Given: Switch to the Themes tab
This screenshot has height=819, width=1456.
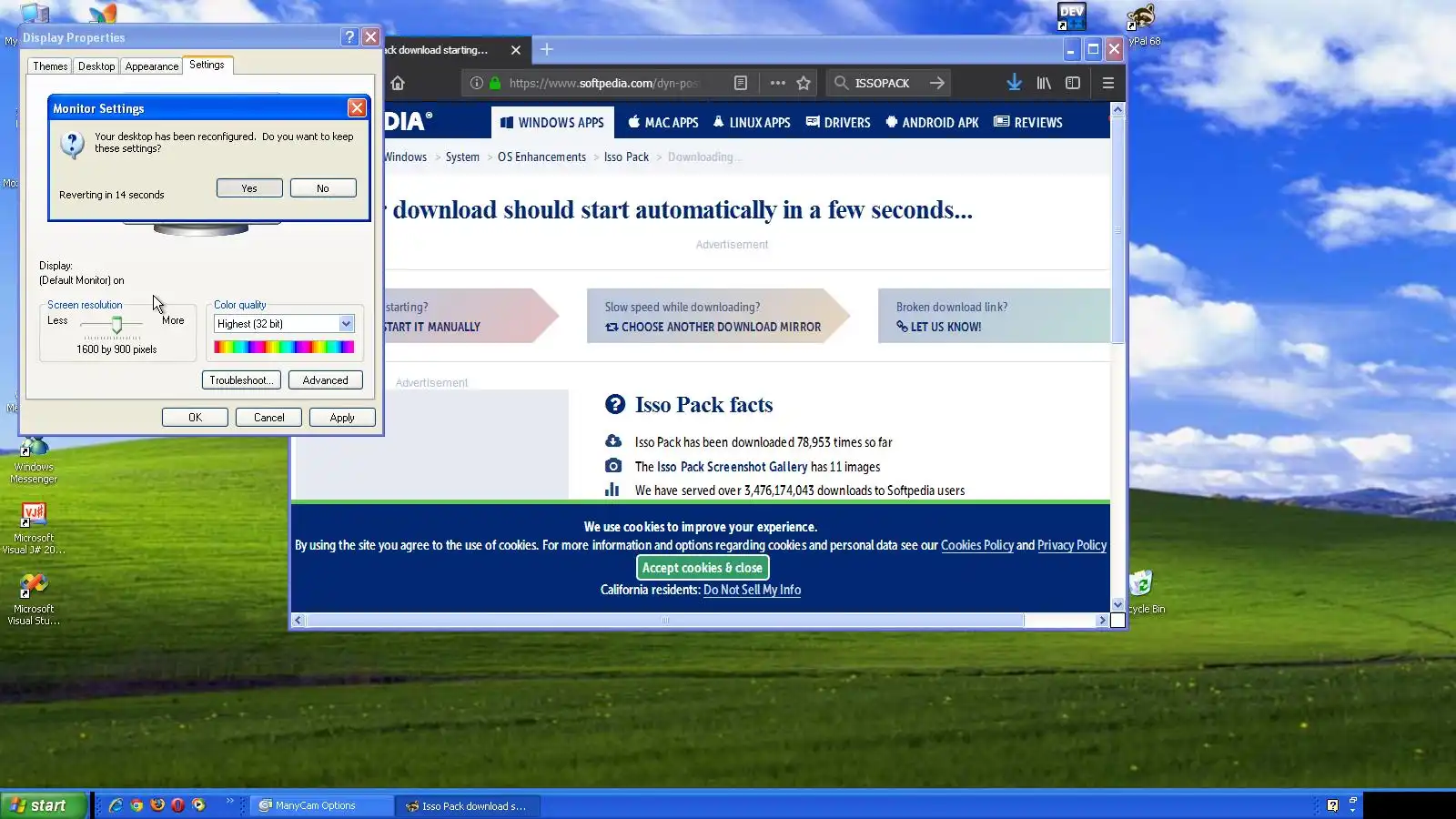Looking at the screenshot, I should (50, 66).
